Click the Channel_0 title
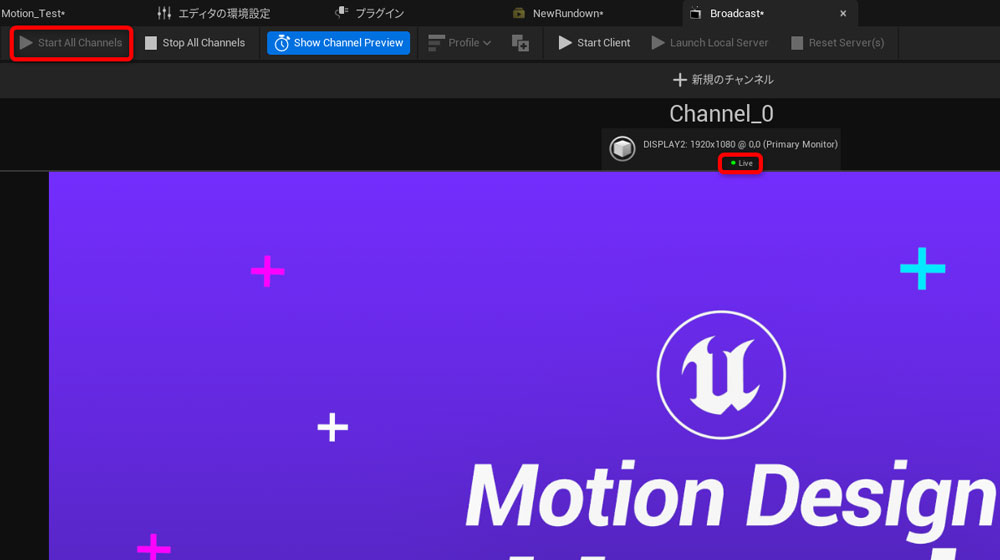1000x560 pixels. pyautogui.click(x=721, y=114)
